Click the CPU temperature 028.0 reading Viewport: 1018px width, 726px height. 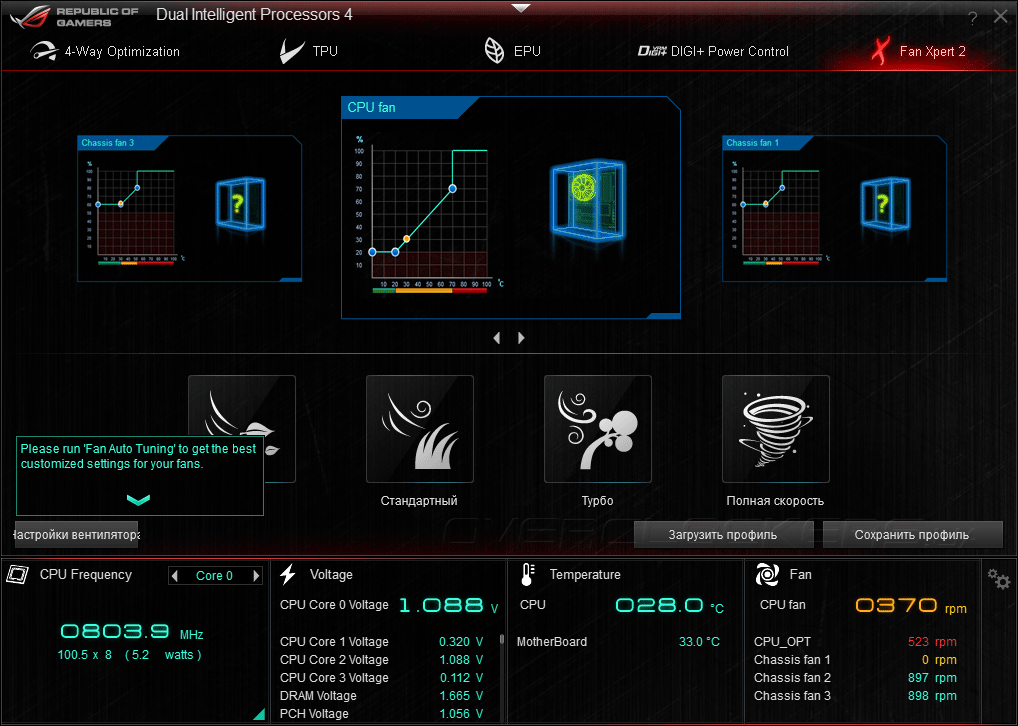pyautogui.click(x=669, y=606)
